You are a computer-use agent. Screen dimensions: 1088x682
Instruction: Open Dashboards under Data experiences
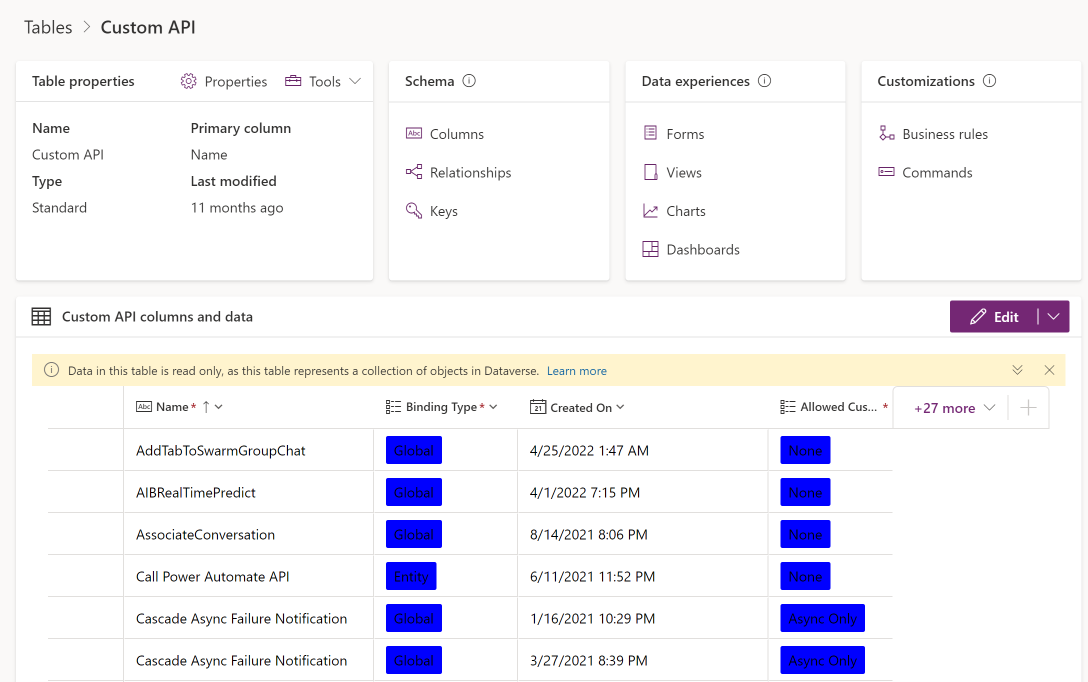pos(701,249)
